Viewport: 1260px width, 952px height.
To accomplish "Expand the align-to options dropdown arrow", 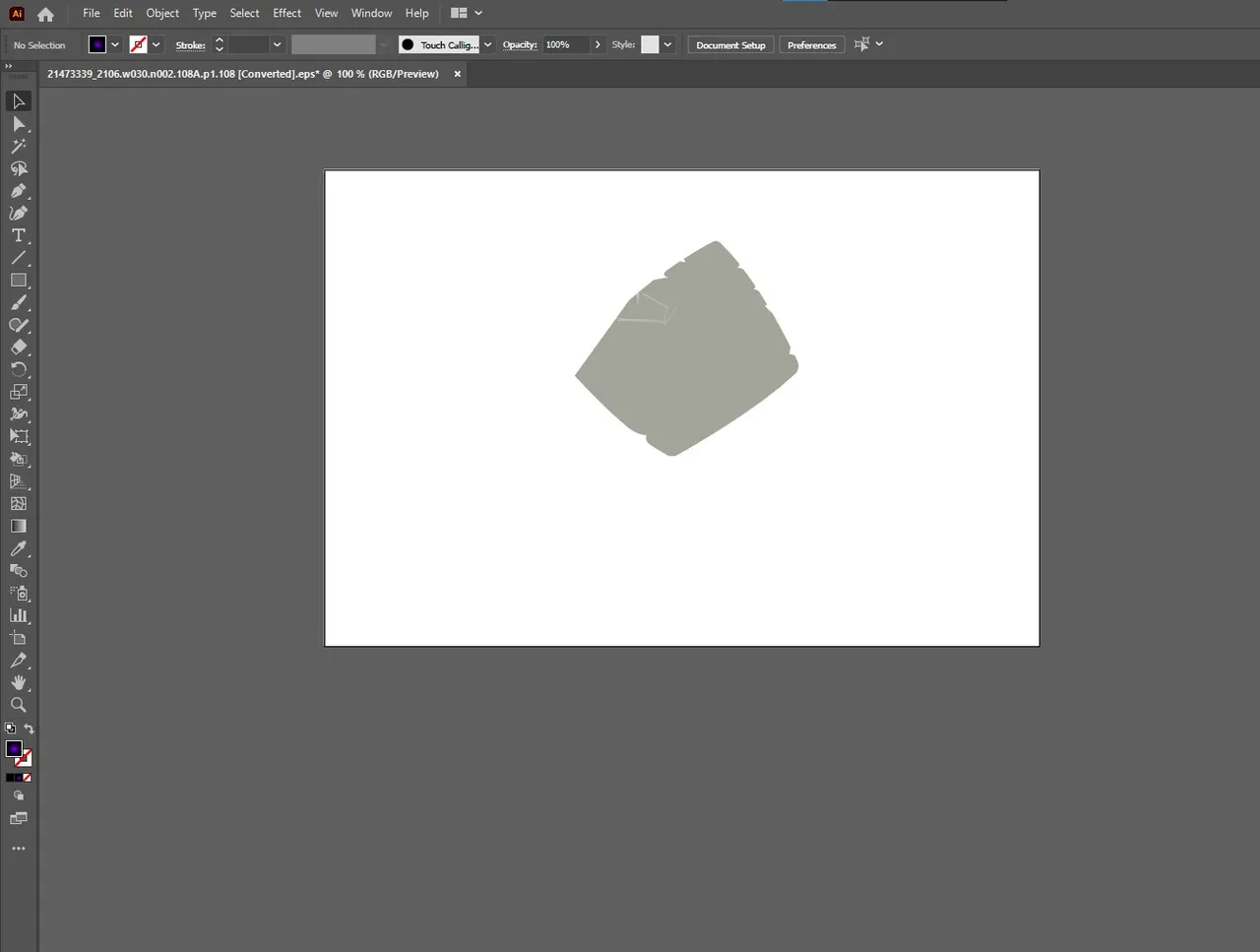I will pyautogui.click(x=879, y=44).
